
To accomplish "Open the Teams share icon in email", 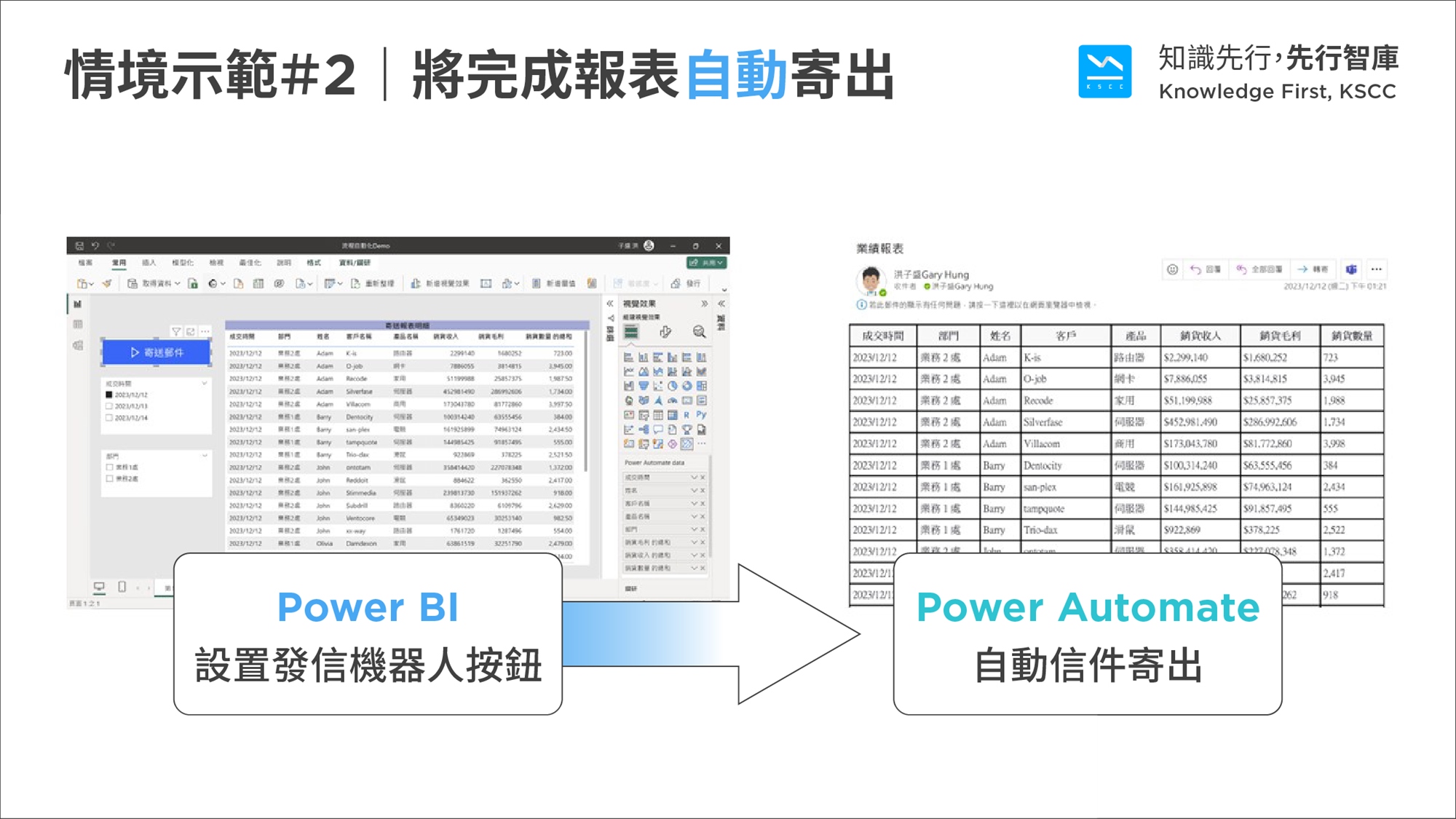I will (x=1351, y=269).
